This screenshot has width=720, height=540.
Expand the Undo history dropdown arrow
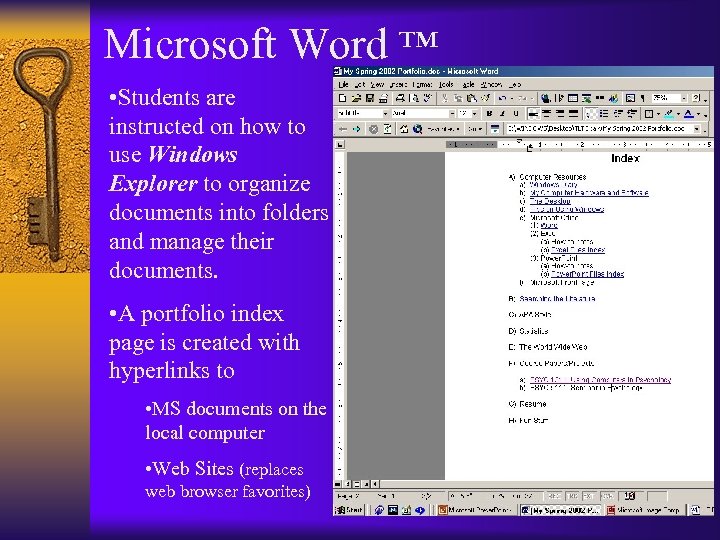pos(512,98)
